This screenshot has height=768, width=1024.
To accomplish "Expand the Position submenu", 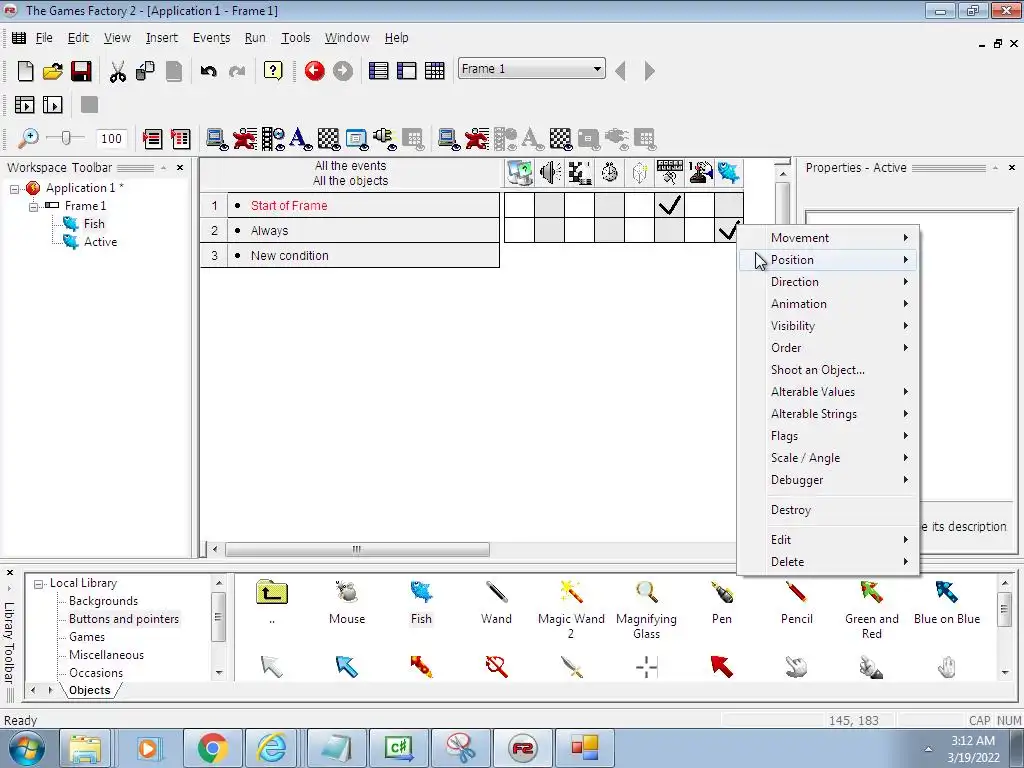I will tap(829, 260).
